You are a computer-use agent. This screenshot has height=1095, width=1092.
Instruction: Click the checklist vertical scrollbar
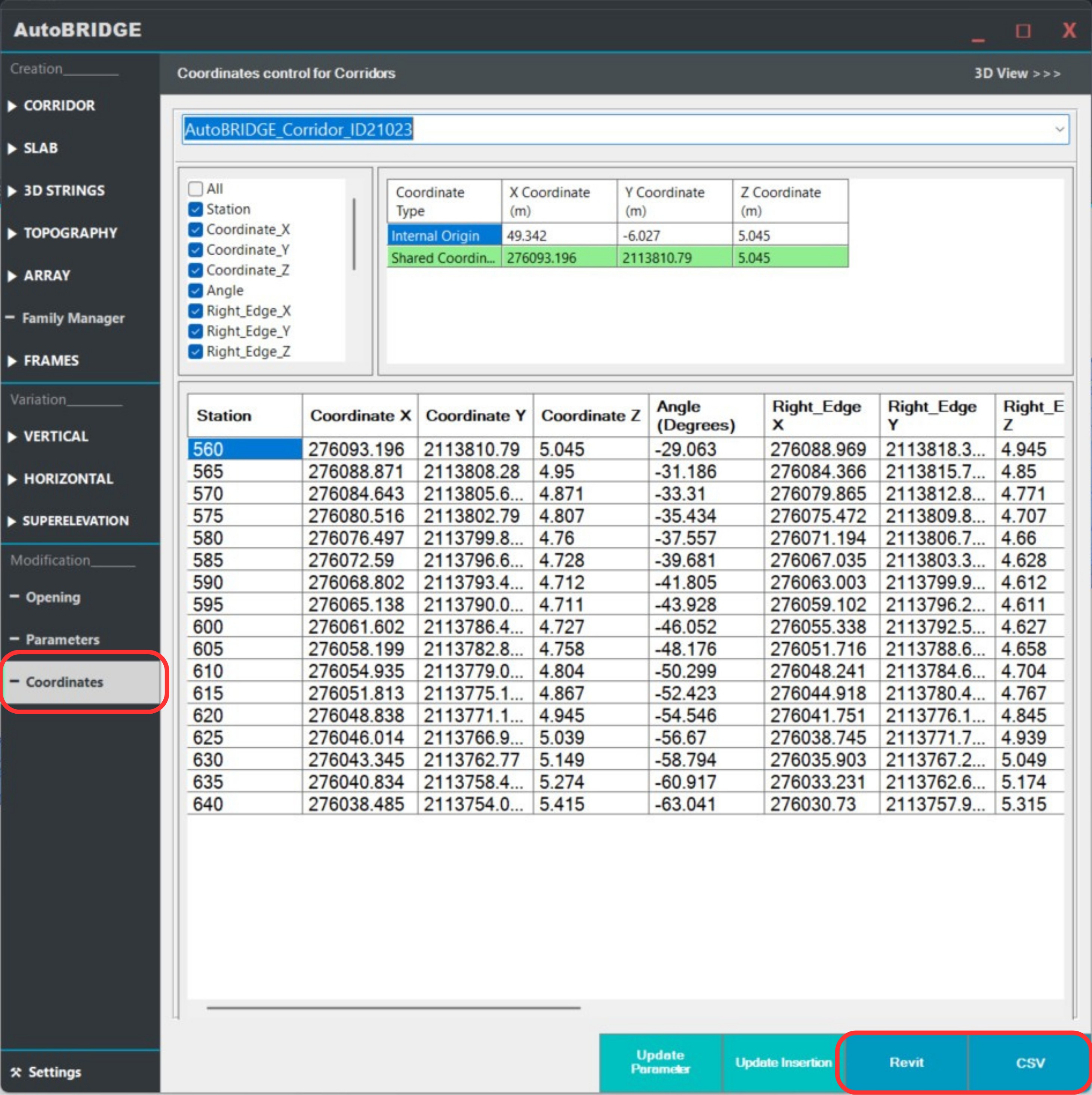coord(354,235)
